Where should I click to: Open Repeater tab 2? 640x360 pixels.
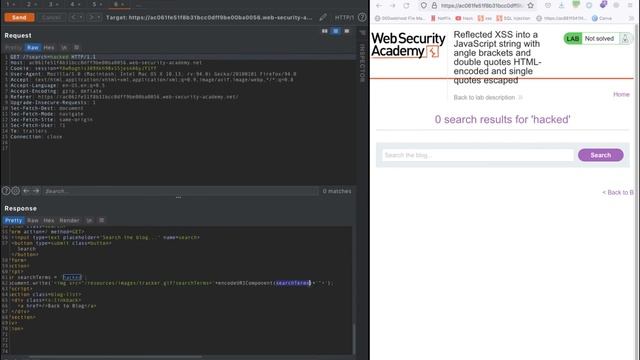click(32, 4)
